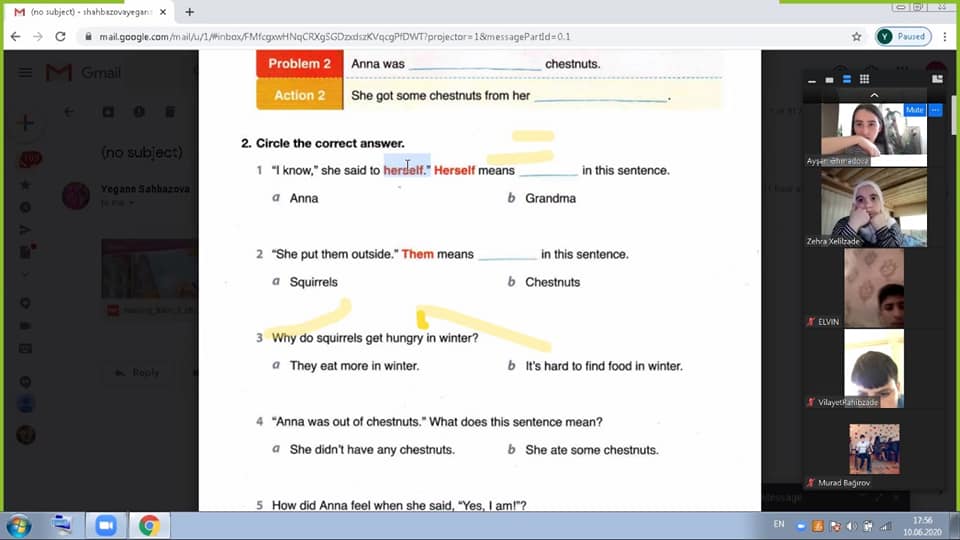Click the Gmail back to inbox arrow

69,112
